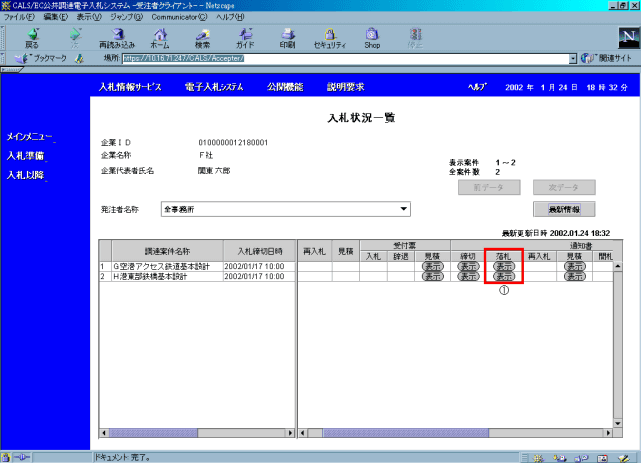Image resolution: width=641 pixels, height=463 pixels.
Task: Click the page location icon beside 場所
Action: pyautogui.click(x=79, y=58)
